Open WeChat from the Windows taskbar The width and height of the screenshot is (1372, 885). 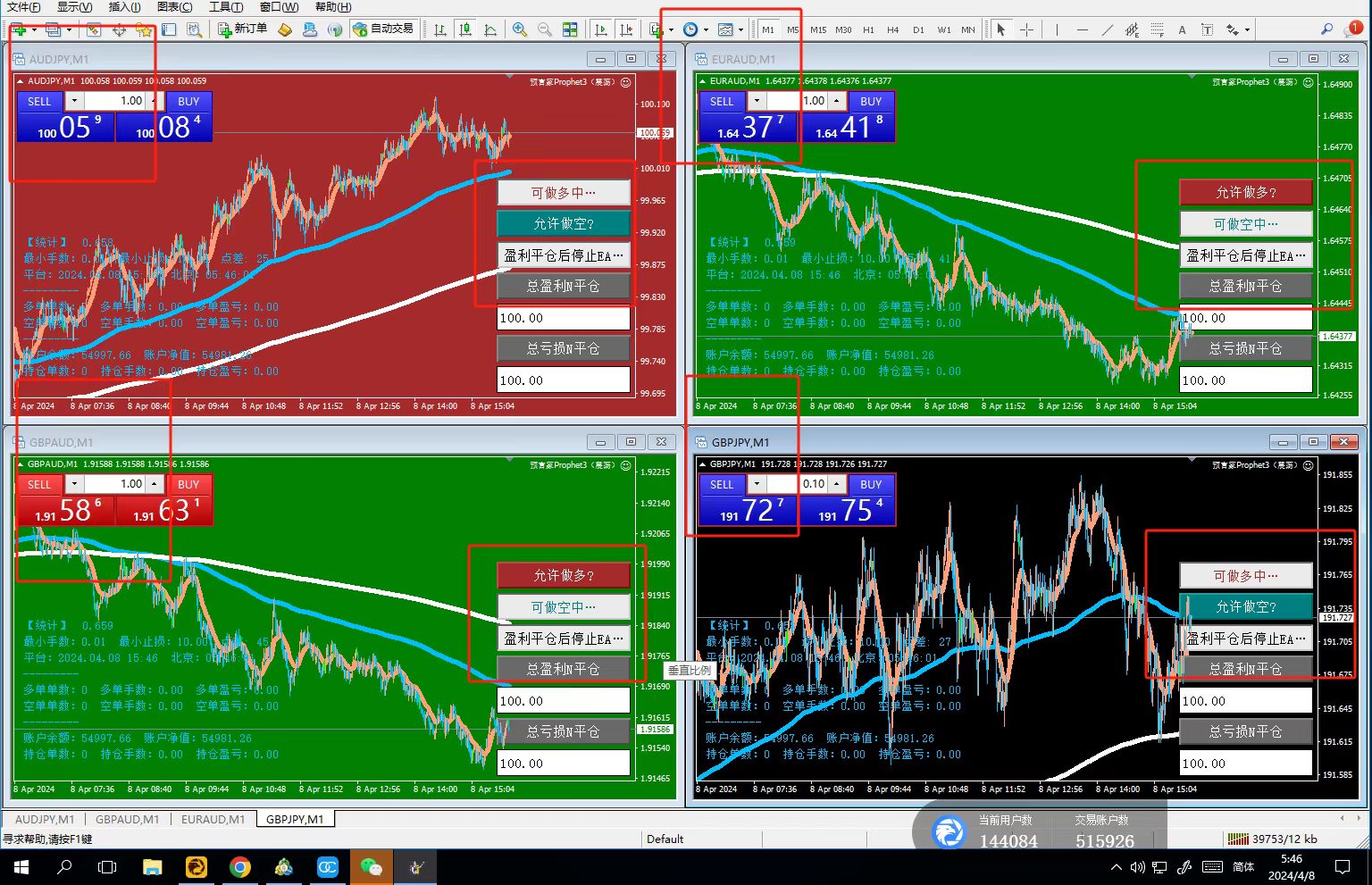coord(371,866)
